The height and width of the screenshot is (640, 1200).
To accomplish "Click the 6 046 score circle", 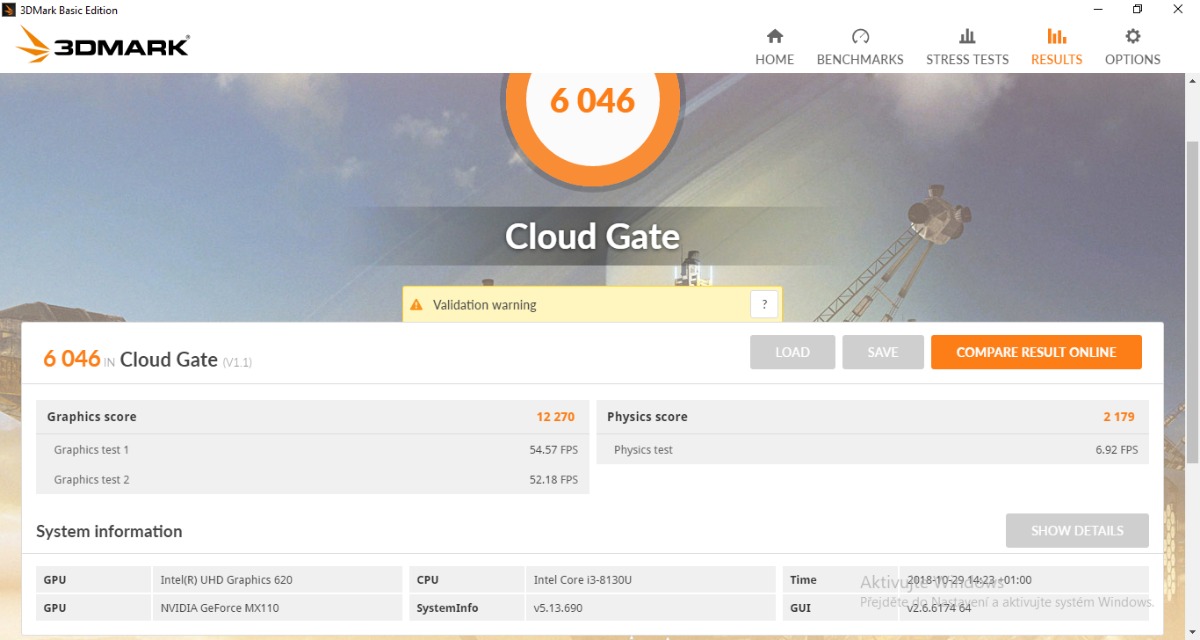I will (x=592, y=102).
